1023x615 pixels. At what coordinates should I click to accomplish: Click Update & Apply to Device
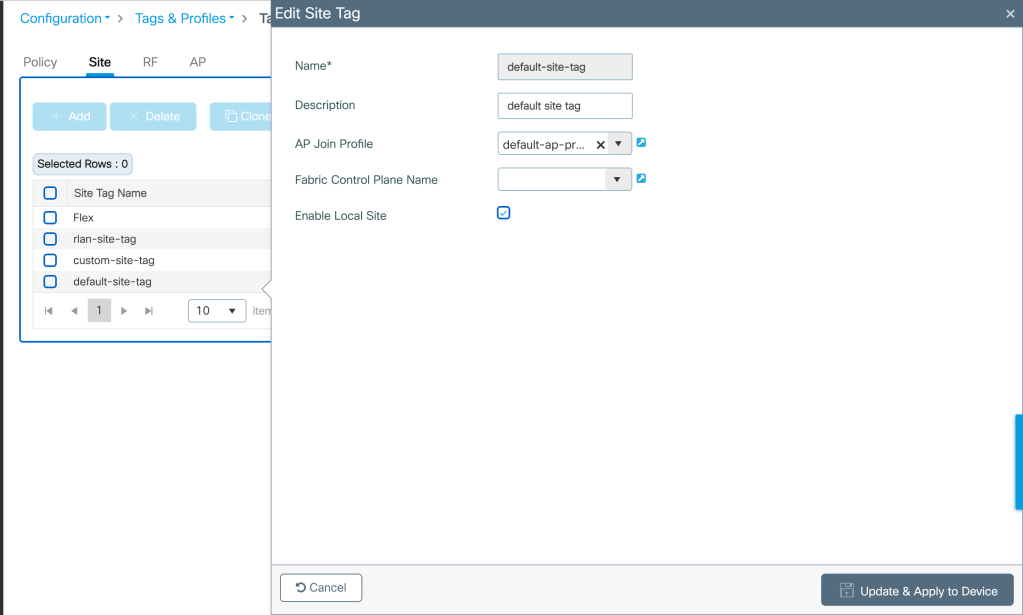(917, 590)
